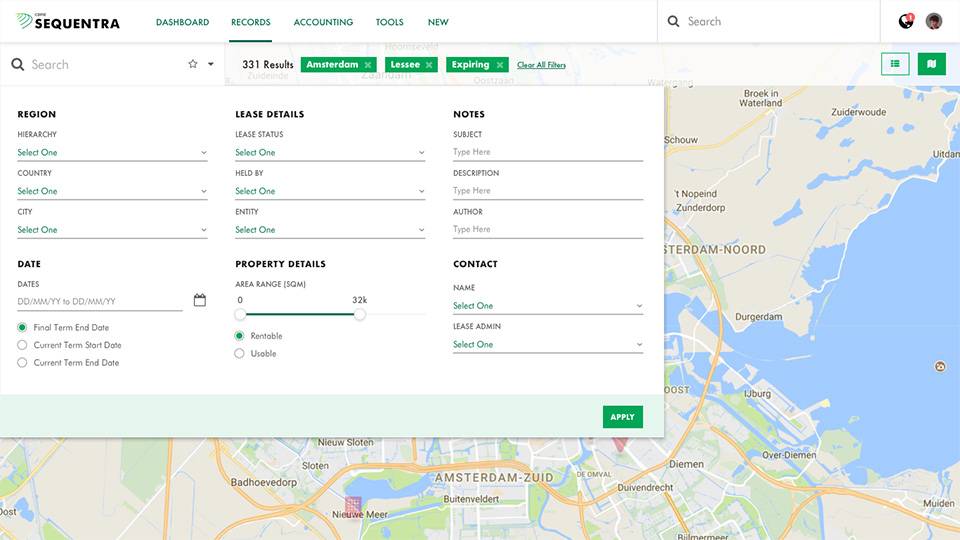
Task: Click the Sequentra logo
Action: click(x=68, y=22)
